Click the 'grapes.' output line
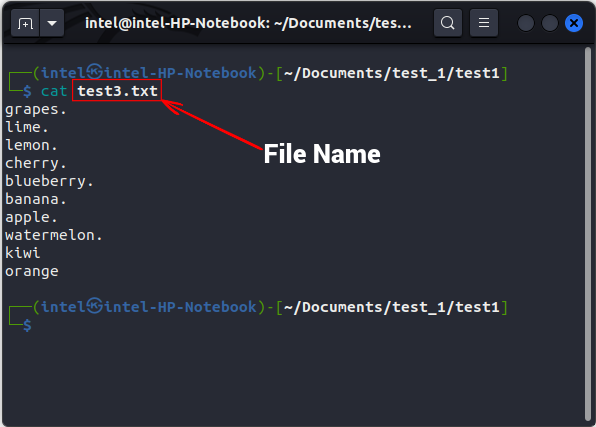The height and width of the screenshot is (427, 596). [x=36, y=110]
